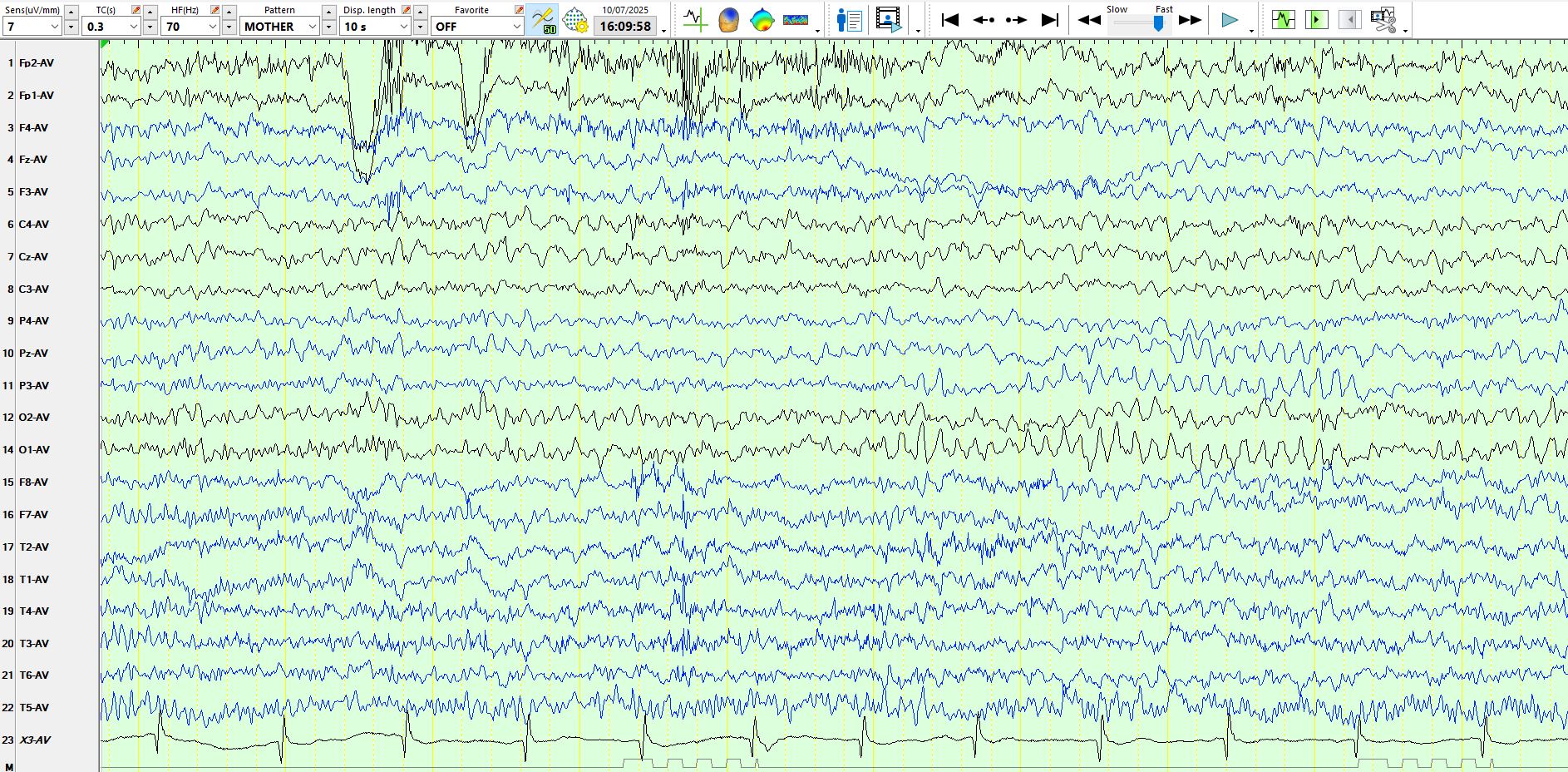Click the green page-forward icon
Screen dimensions: 1568x772
(1317, 19)
